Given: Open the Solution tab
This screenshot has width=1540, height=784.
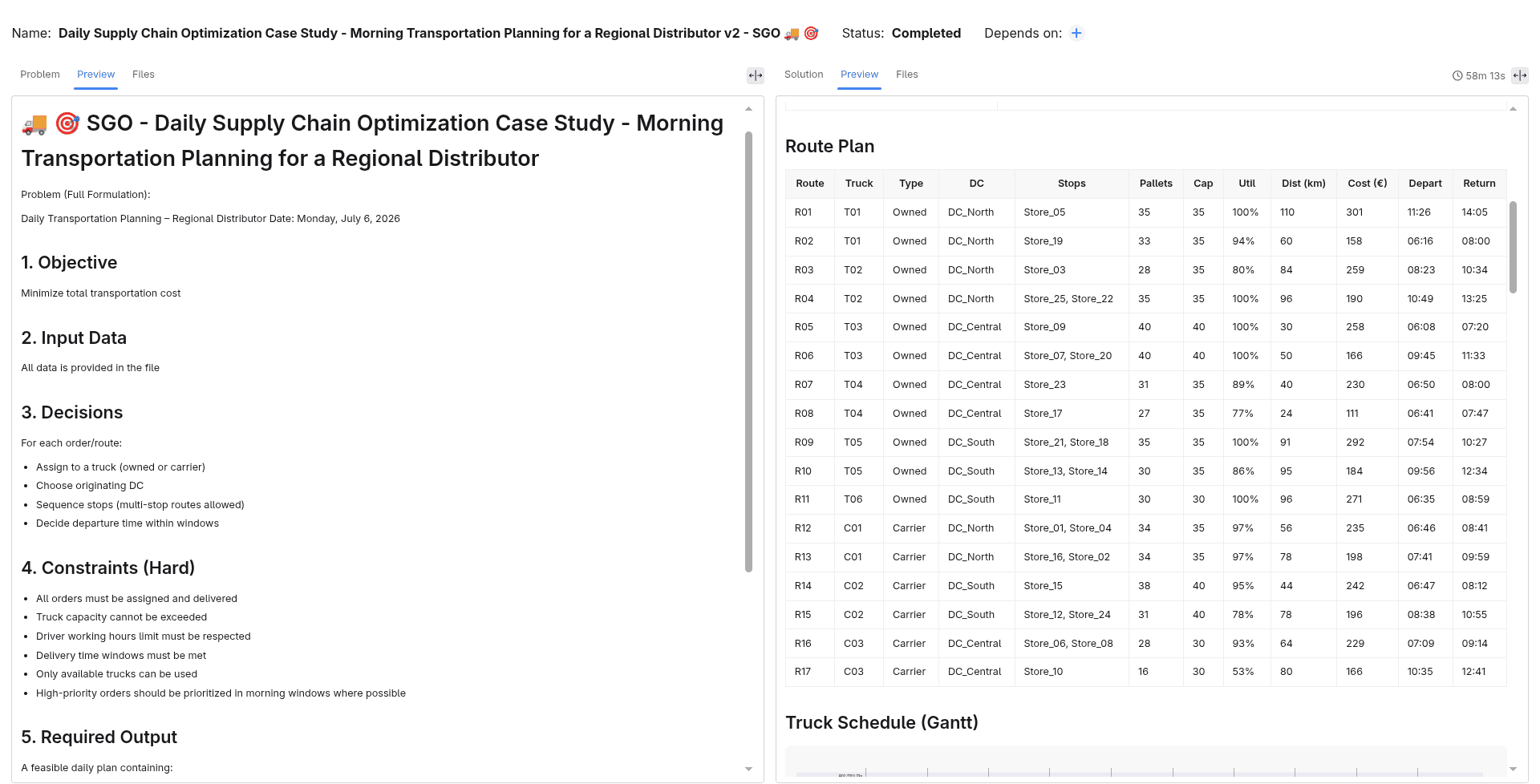Looking at the screenshot, I should coord(804,75).
